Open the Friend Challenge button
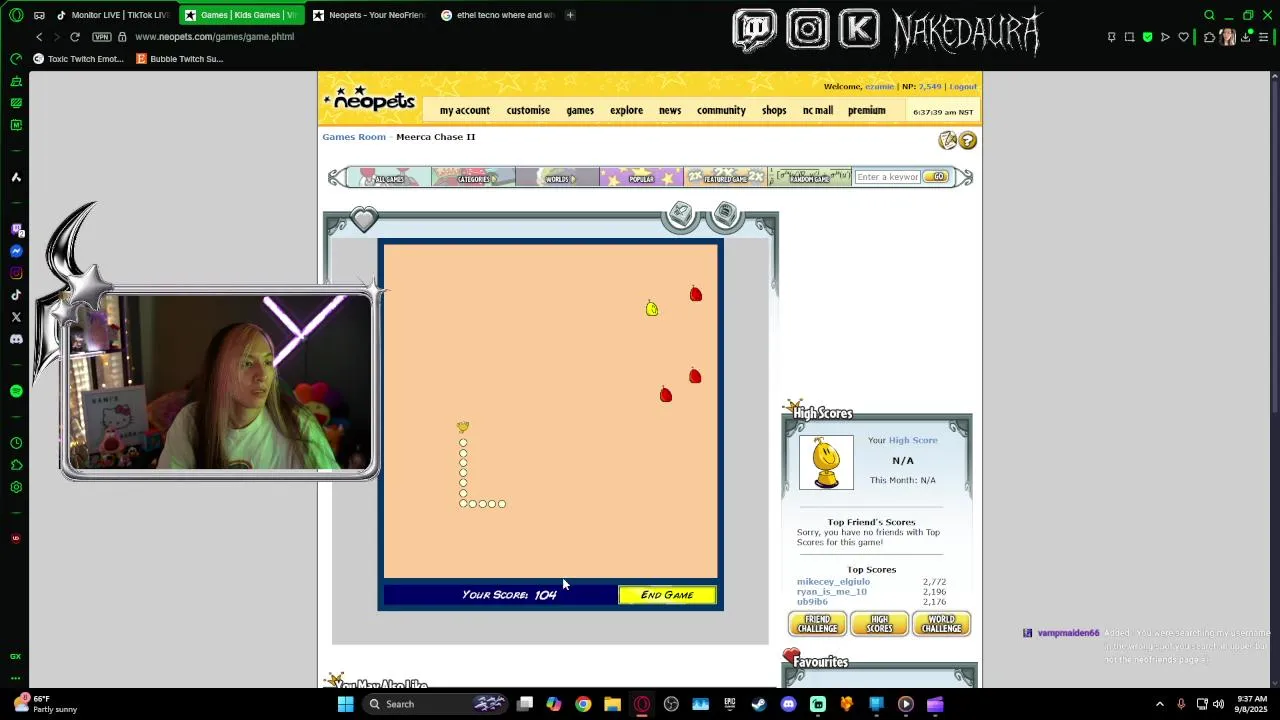The image size is (1280, 720). click(817, 624)
